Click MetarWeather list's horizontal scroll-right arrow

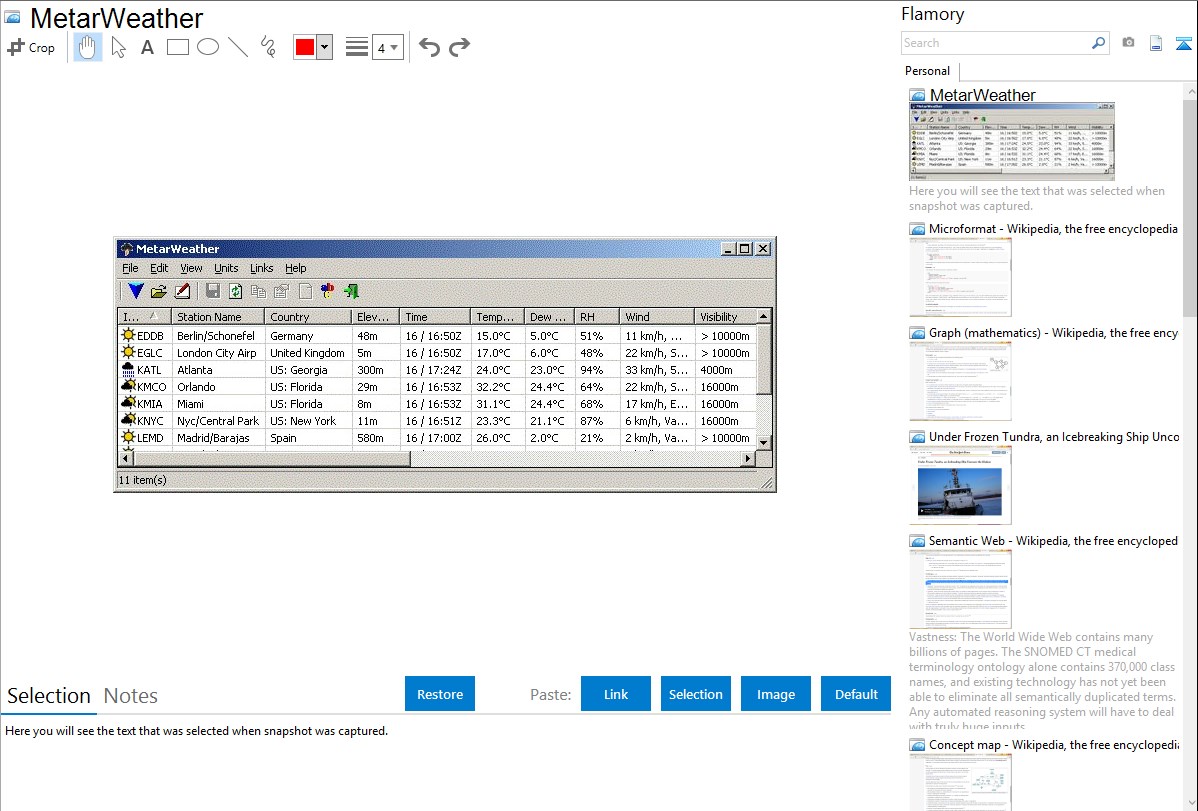click(x=748, y=458)
